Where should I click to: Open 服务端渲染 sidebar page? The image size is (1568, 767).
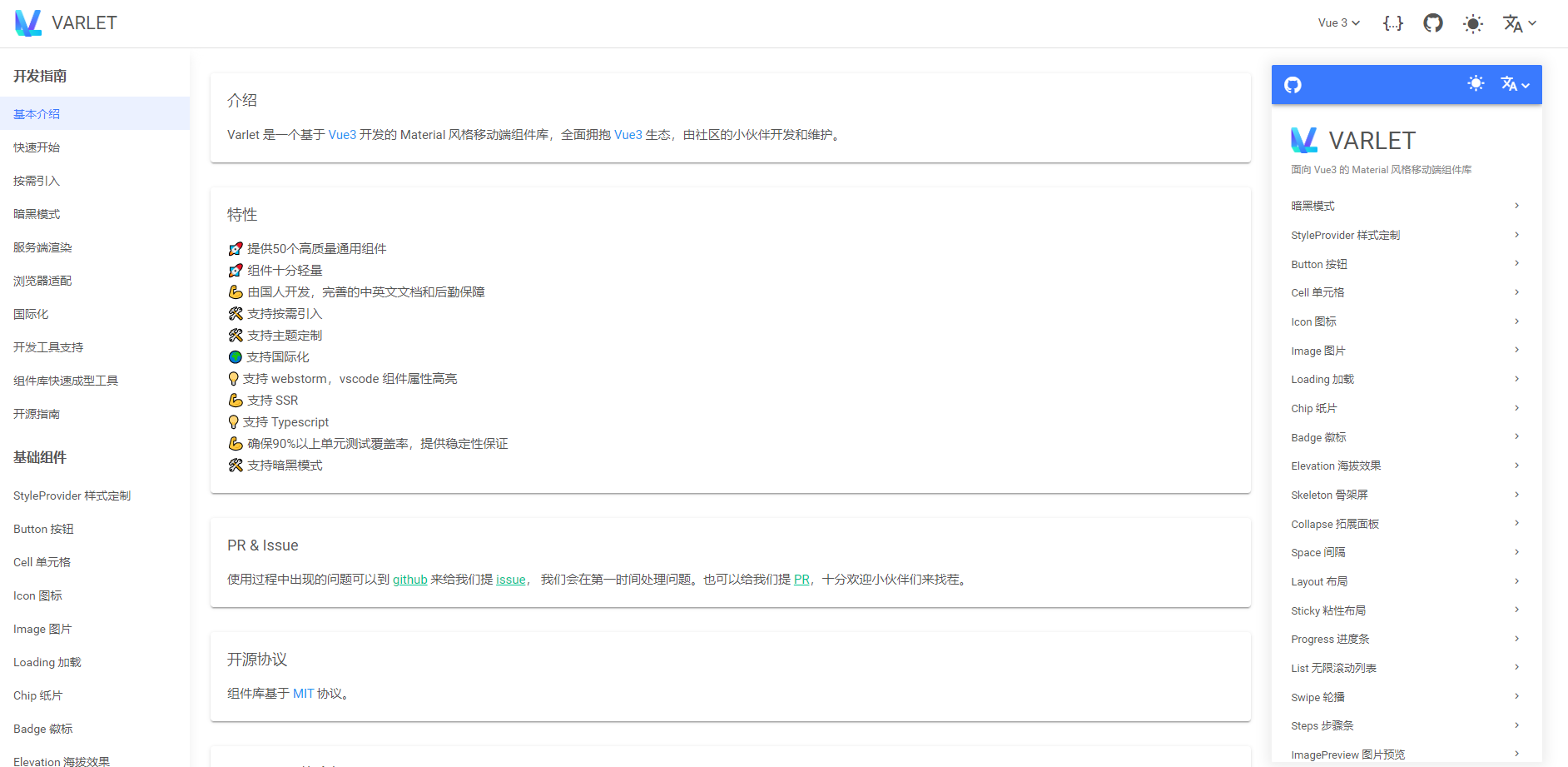pyautogui.click(x=95, y=247)
